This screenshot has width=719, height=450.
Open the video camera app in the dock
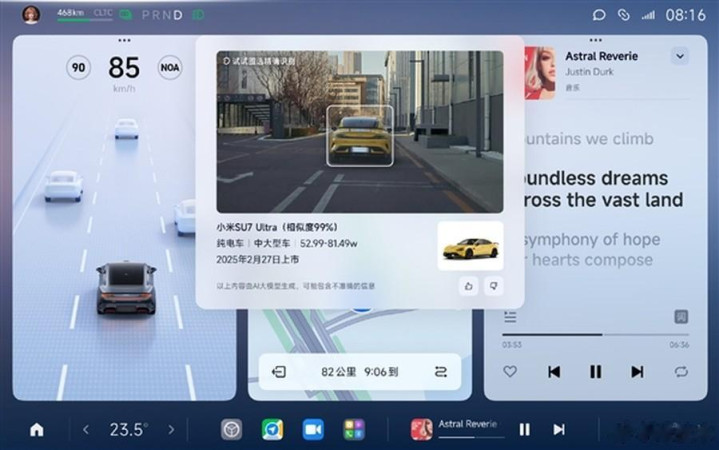tap(313, 430)
